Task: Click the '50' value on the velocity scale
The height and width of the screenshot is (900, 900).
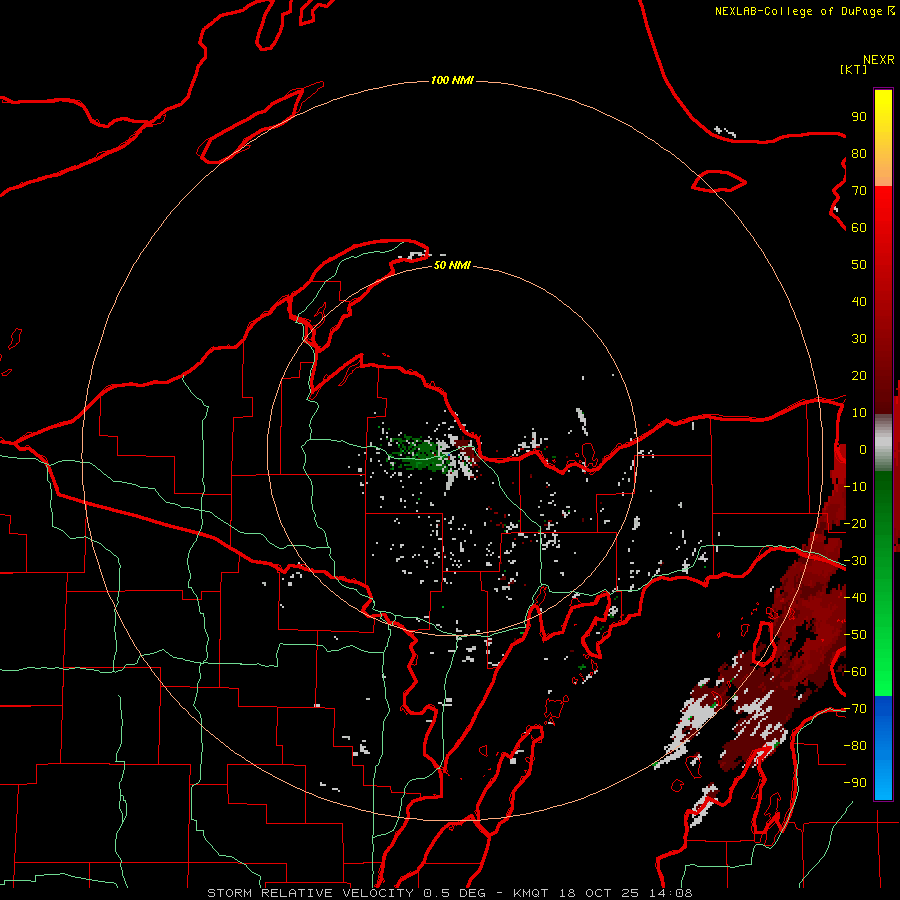Action: coord(859,265)
